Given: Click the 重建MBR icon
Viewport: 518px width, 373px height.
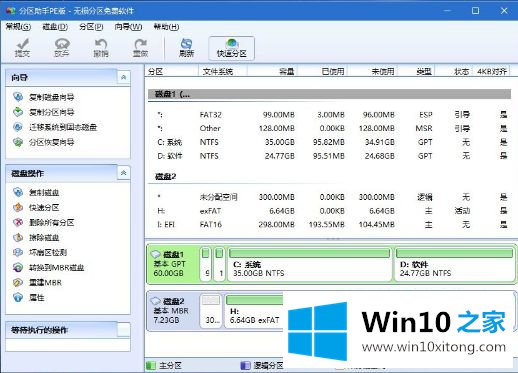Looking at the screenshot, I should point(18,283).
